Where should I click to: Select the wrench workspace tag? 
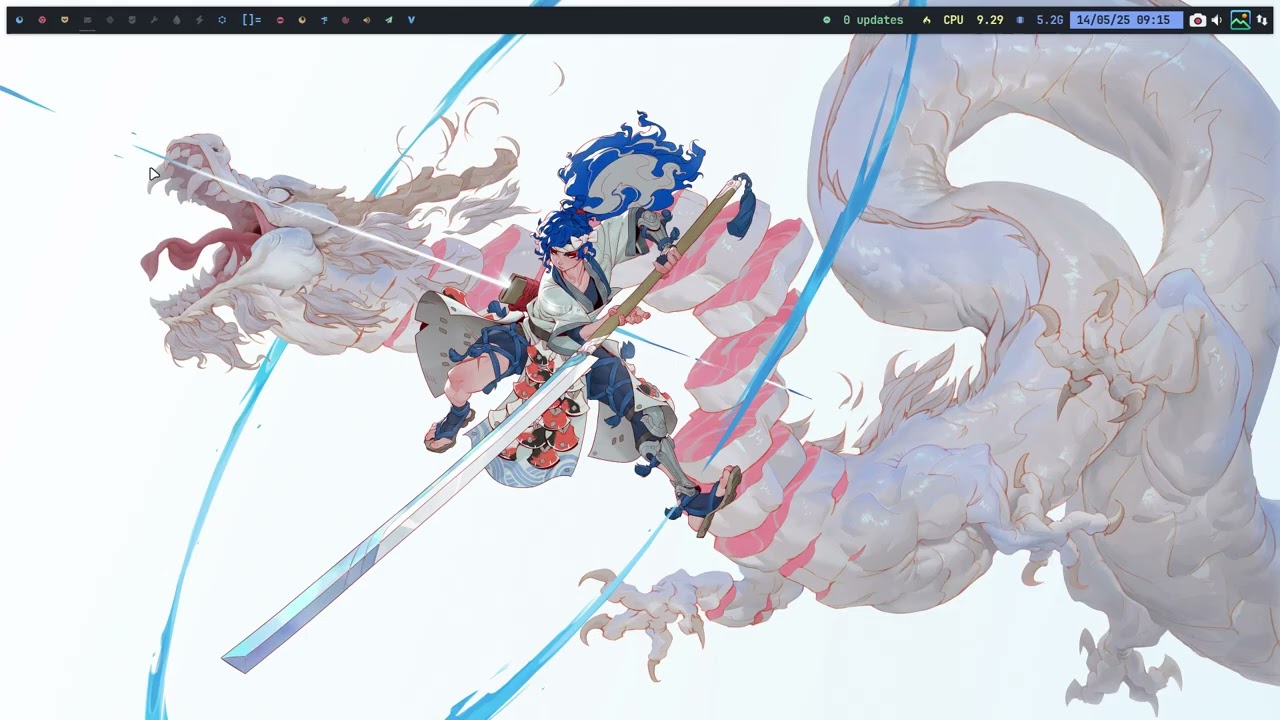[154, 20]
